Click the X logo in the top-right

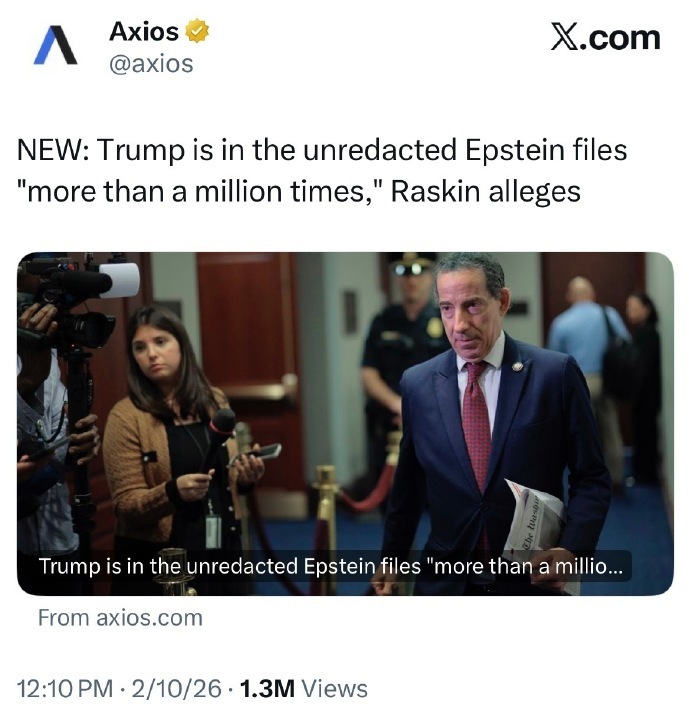[x=605, y=38]
